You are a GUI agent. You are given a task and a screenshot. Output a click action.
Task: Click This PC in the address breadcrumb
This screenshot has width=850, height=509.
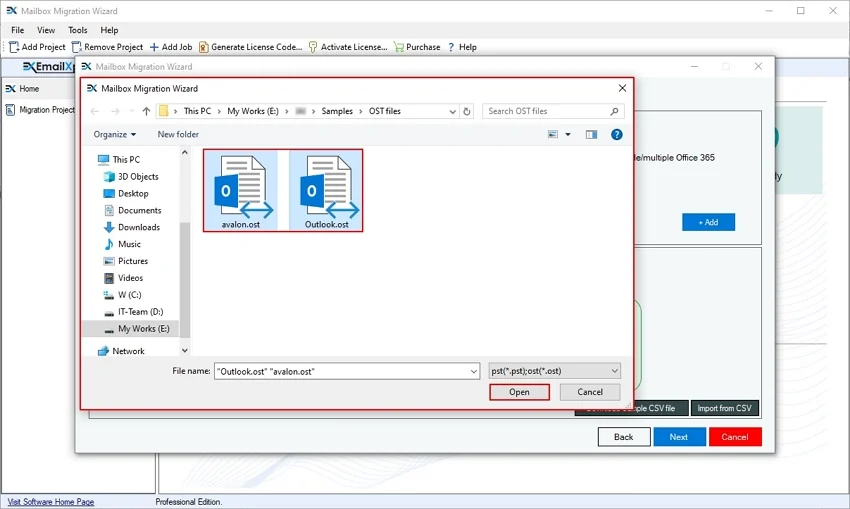coord(197,111)
